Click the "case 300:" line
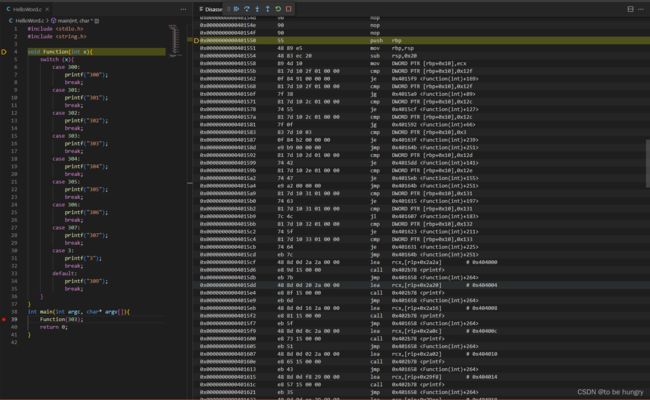650x400 pixels. click(x=66, y=67)
